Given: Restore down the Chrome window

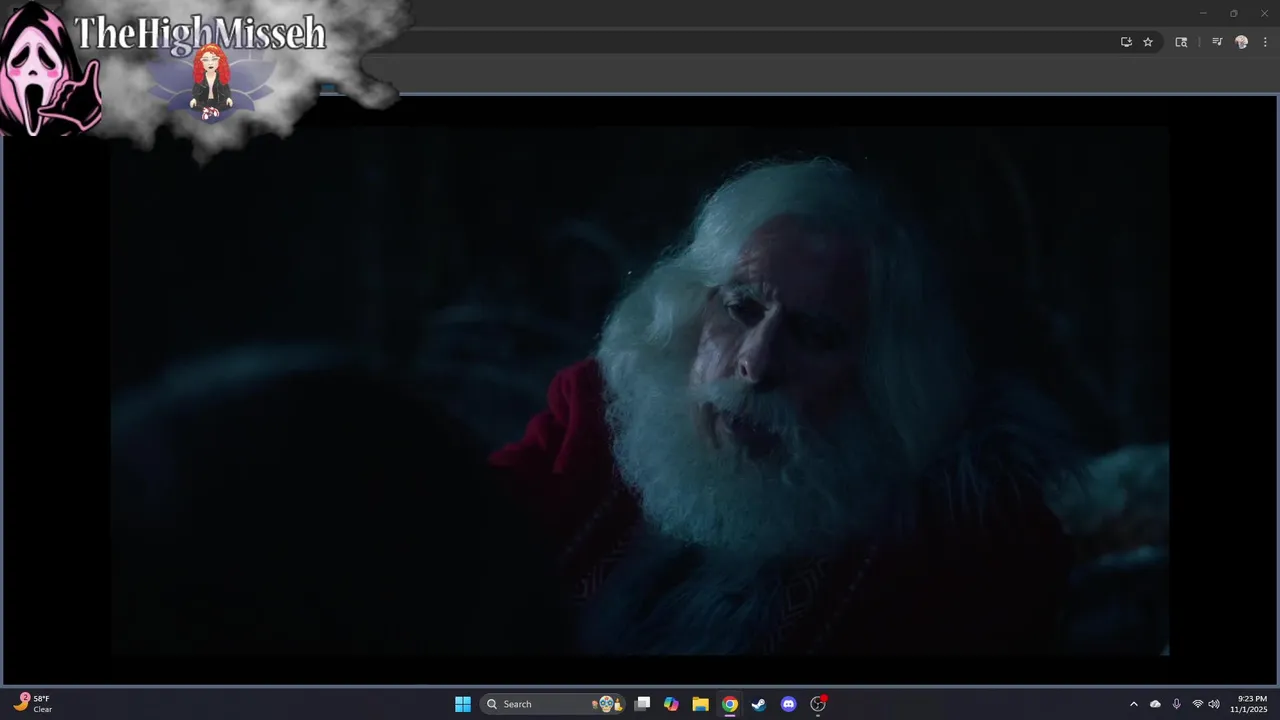Looking at the screenshot, I should [1233, 13].
